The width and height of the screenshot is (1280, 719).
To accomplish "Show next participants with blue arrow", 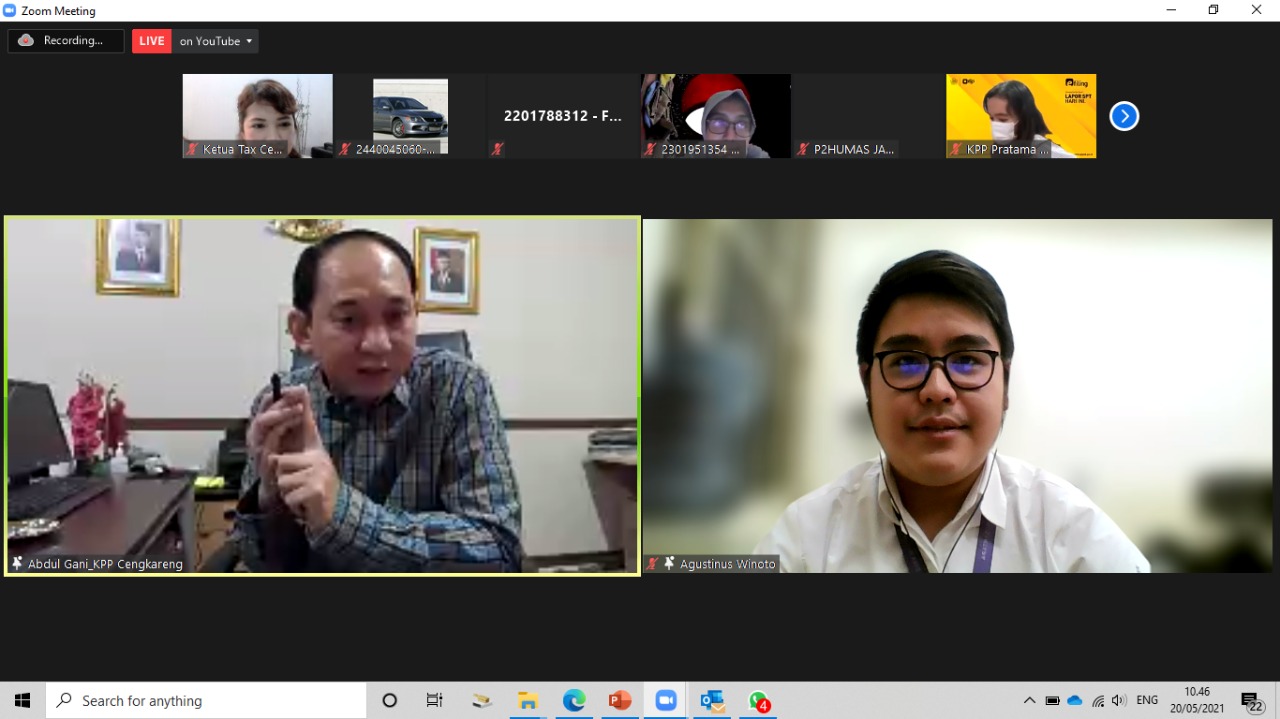I will pos(1124,116).
